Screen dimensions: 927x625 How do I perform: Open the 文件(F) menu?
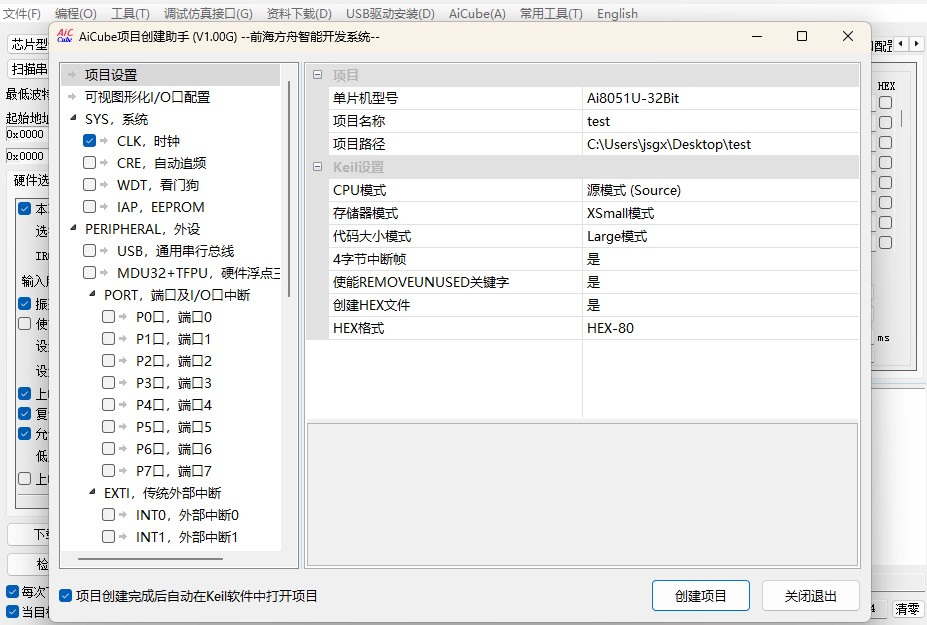point(22,14)
